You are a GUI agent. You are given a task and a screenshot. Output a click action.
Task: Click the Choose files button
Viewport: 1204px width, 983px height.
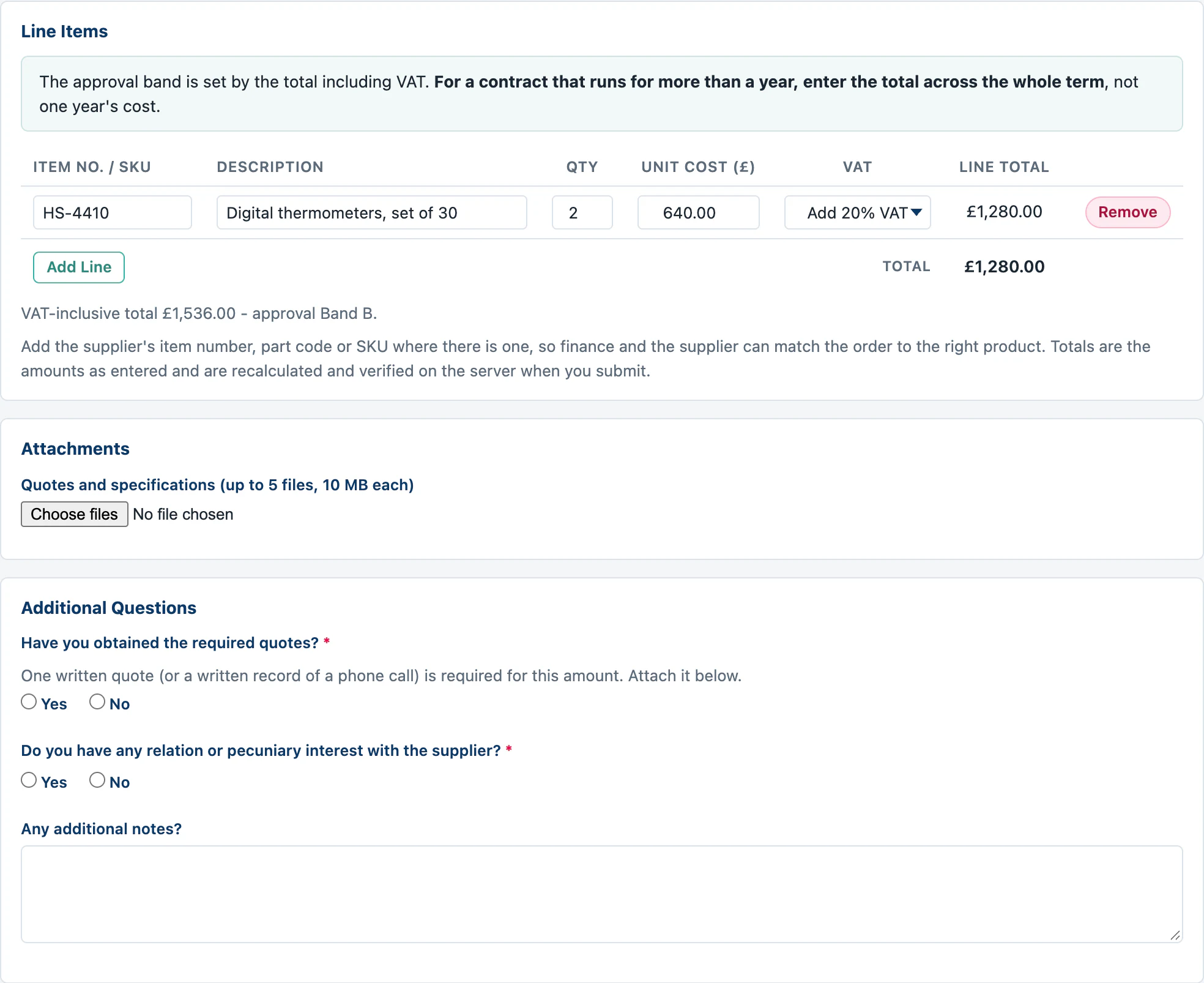click(x=75, y=514)
